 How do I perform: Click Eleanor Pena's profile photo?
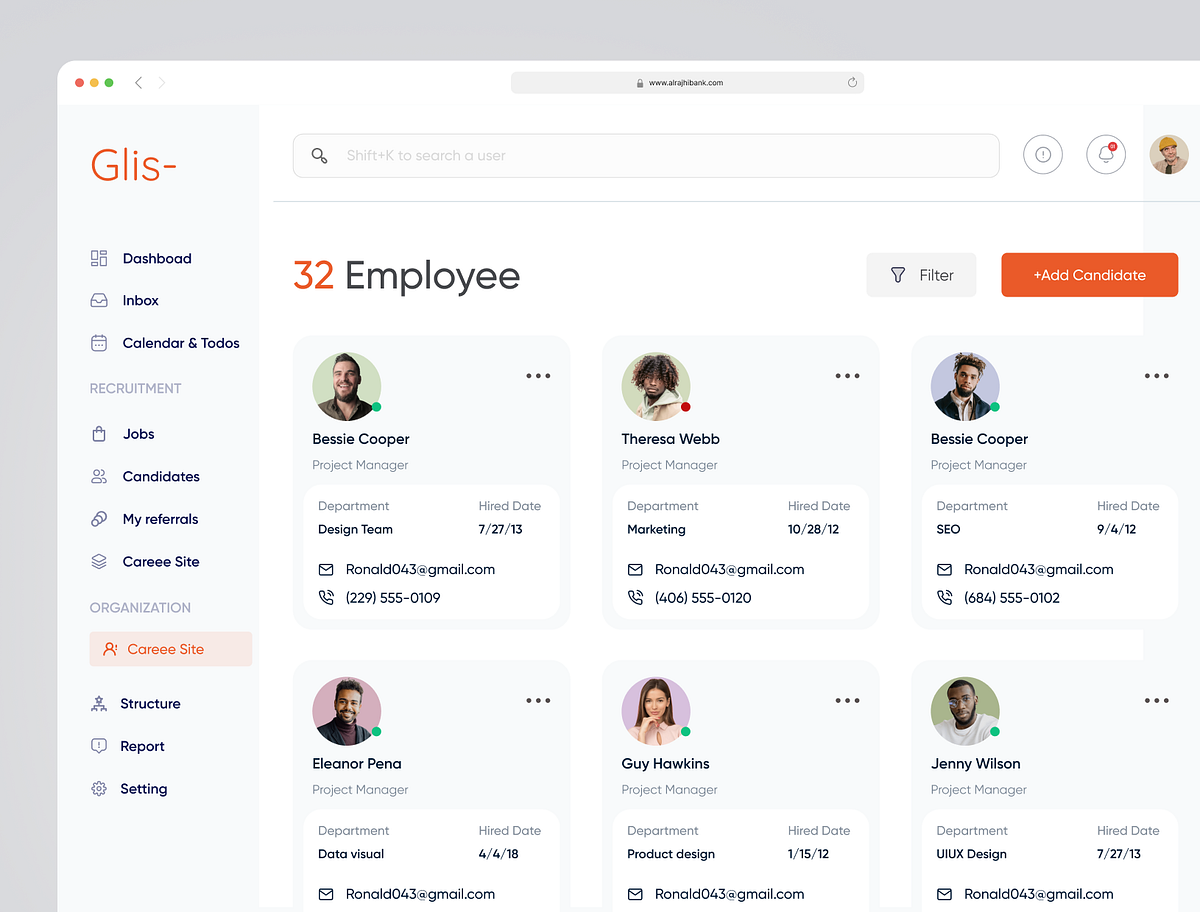pos(346,711)
